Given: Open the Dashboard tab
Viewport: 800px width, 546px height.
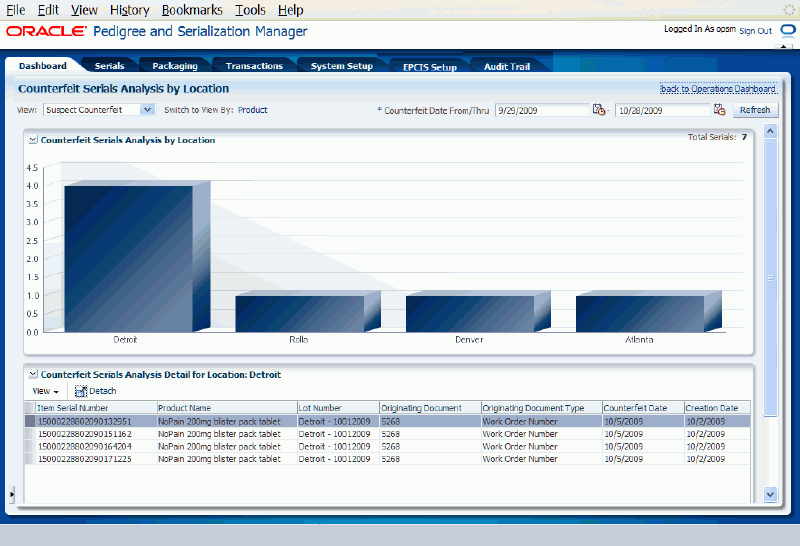Looking at the screenshot, I should (x=43, y=66).
